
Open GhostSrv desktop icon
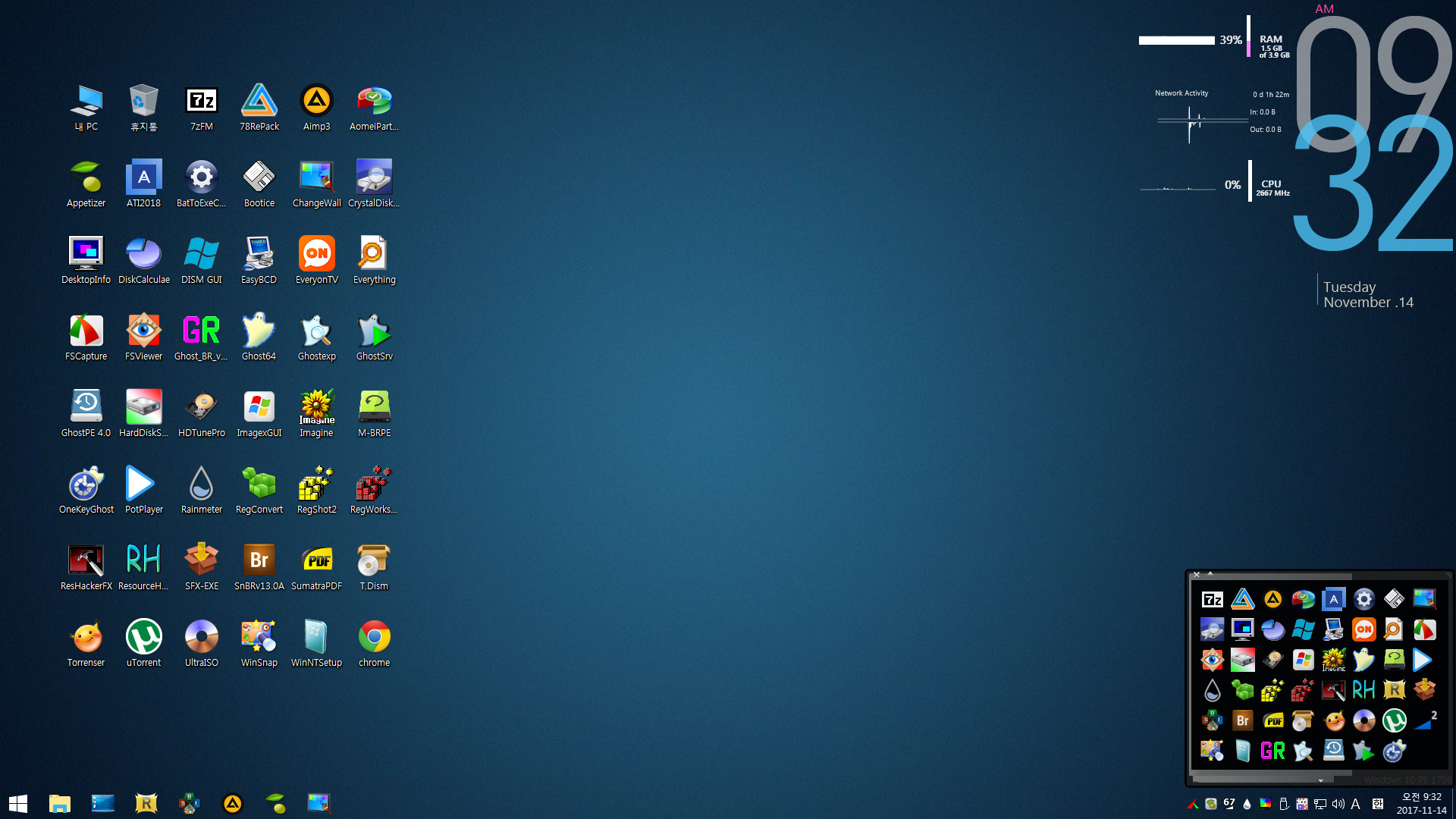[375, 337]
